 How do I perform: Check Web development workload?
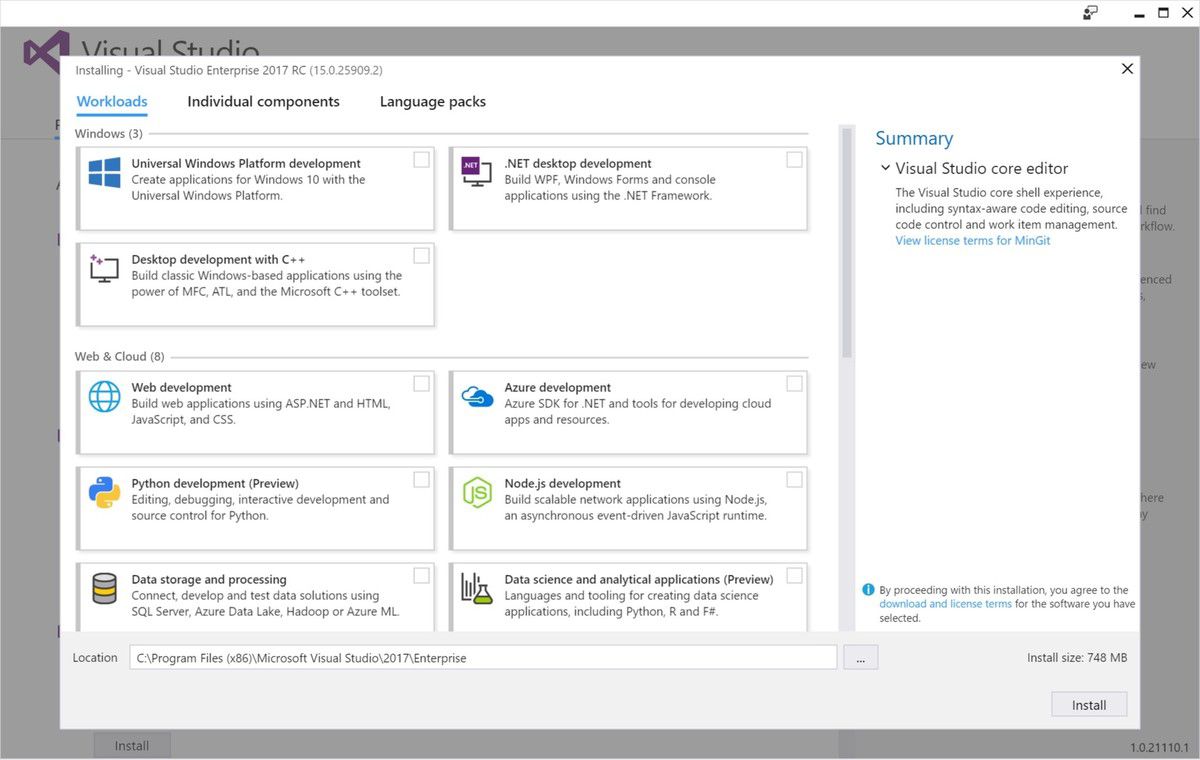[422, 384]
